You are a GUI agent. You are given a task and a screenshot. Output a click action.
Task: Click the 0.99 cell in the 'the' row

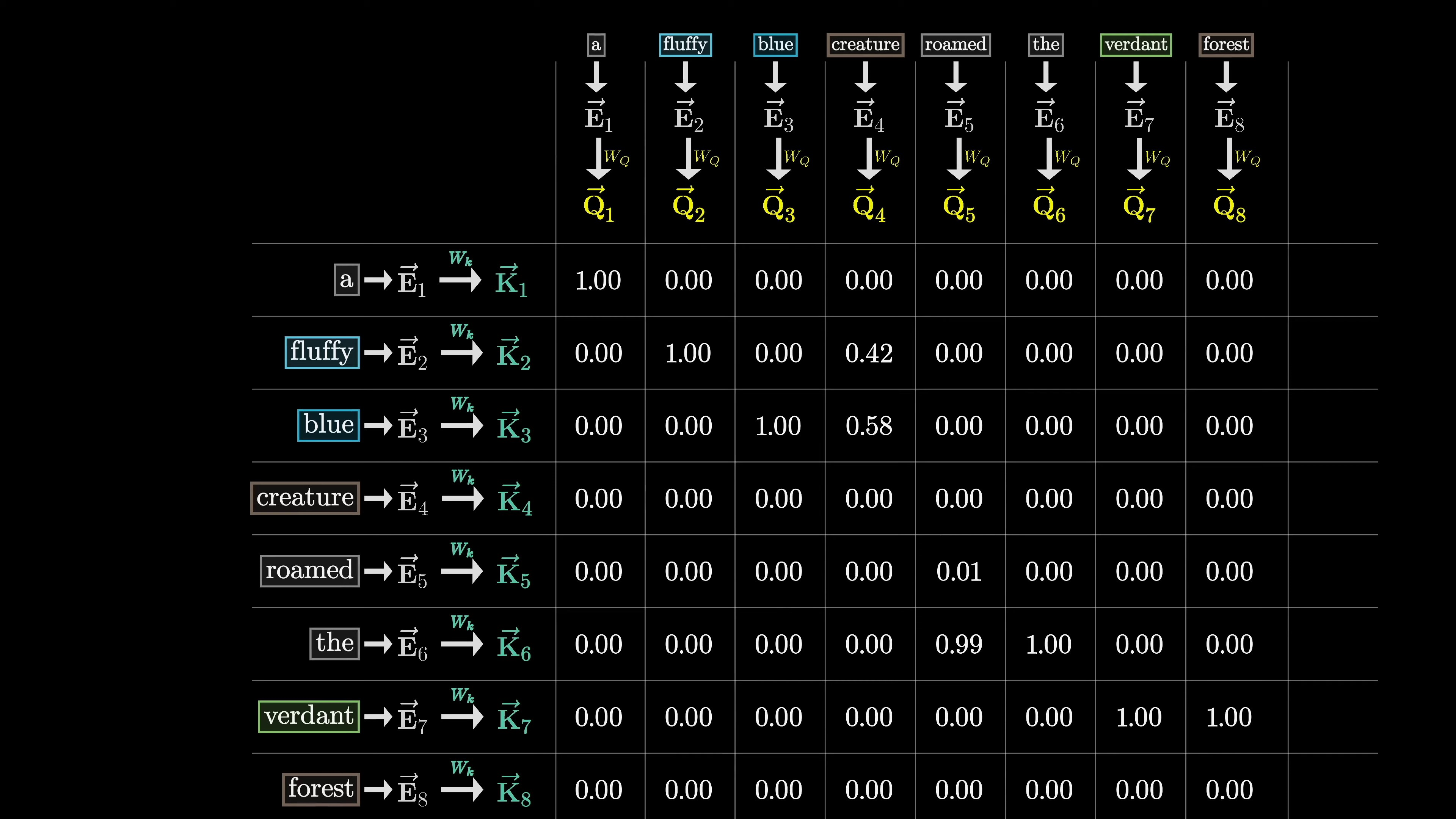point(959,644)
